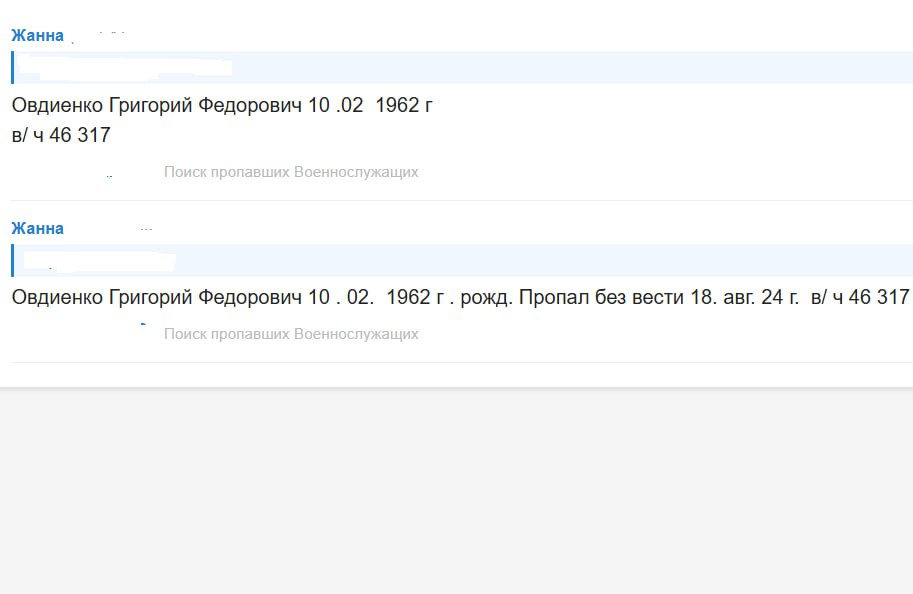
Task: Open Жанна's profile from the second post
Action: pos(37,229)
